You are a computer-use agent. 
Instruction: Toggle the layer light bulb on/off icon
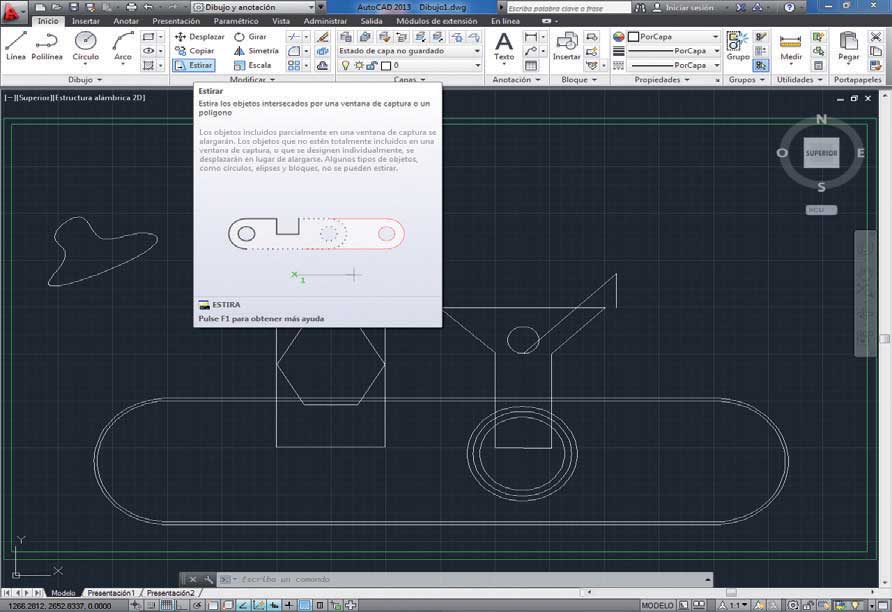pos(346,65)
